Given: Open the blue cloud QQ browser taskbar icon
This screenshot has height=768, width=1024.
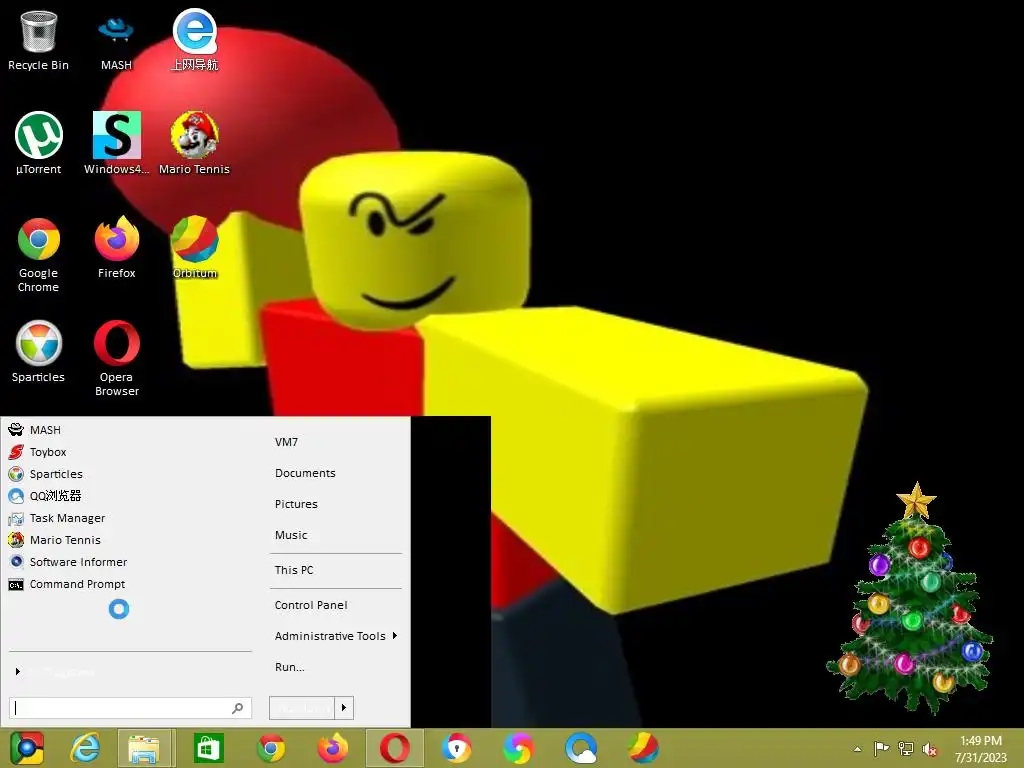Looking at the screenshot, I should click(581, 748).
